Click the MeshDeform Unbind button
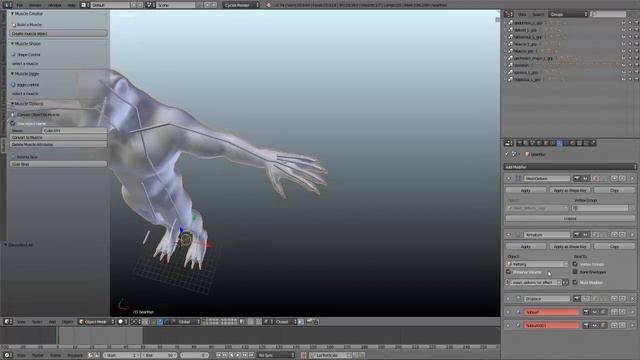 point(570,218)
